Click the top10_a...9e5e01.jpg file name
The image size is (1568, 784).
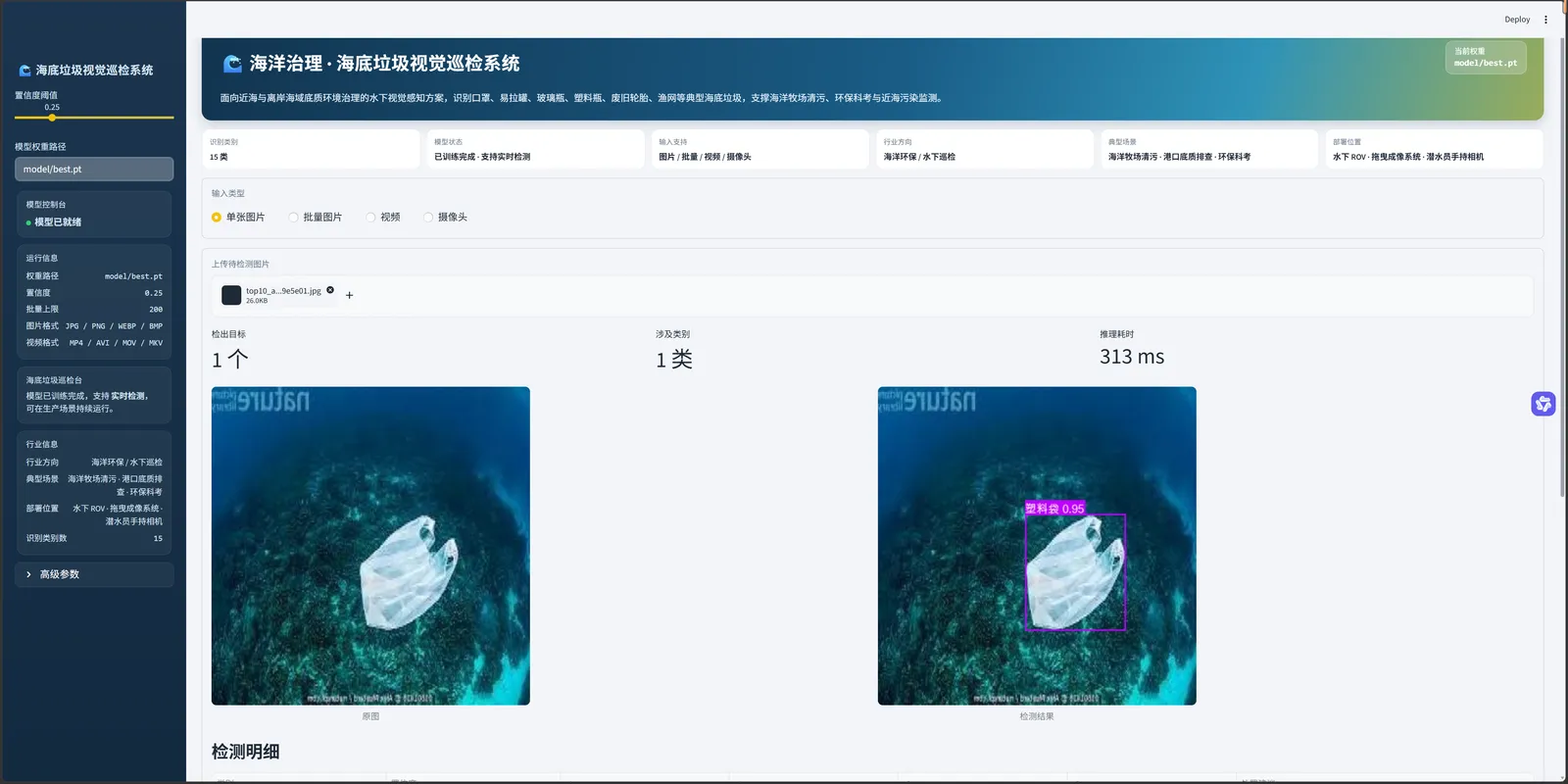283,291
